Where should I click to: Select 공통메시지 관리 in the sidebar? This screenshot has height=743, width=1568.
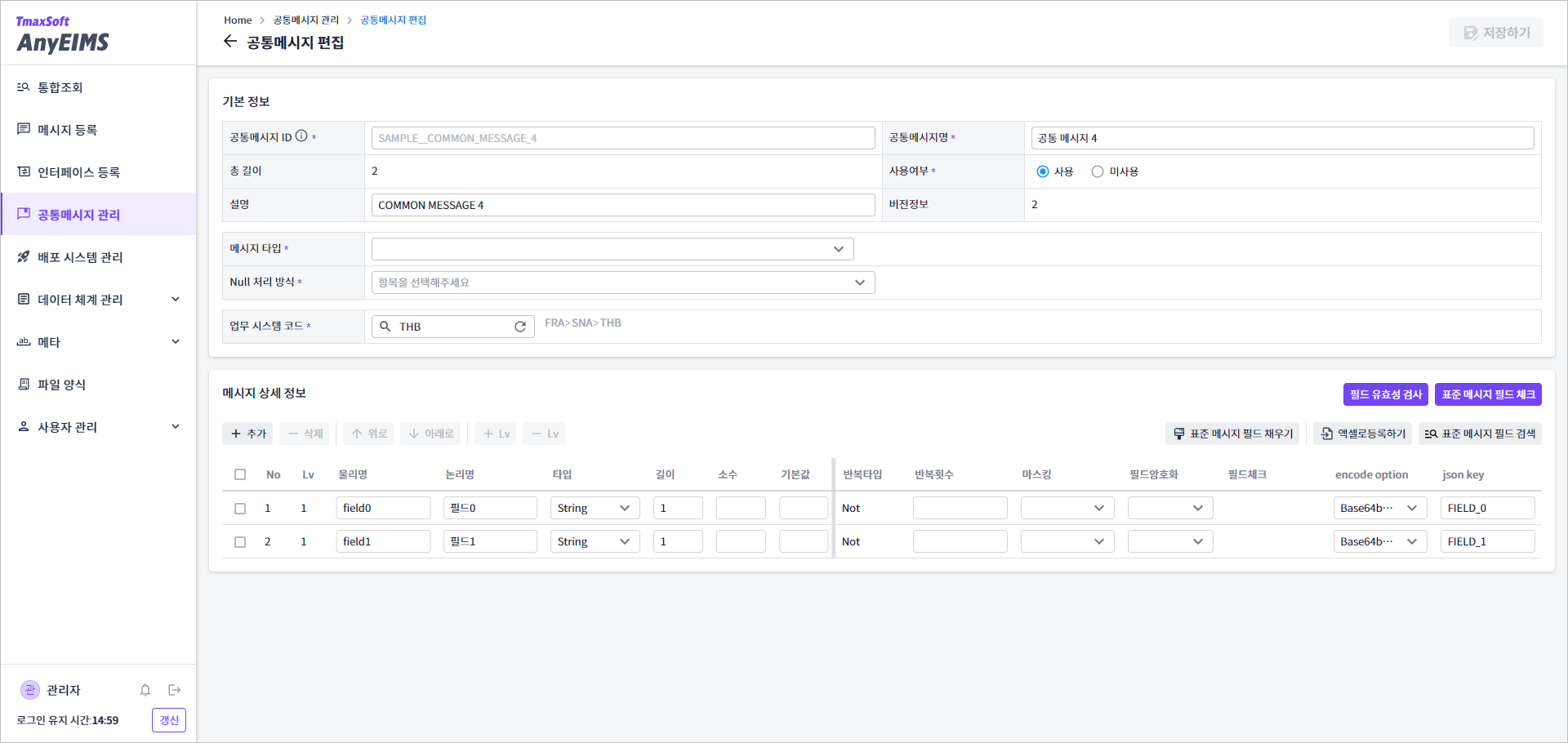98,215
